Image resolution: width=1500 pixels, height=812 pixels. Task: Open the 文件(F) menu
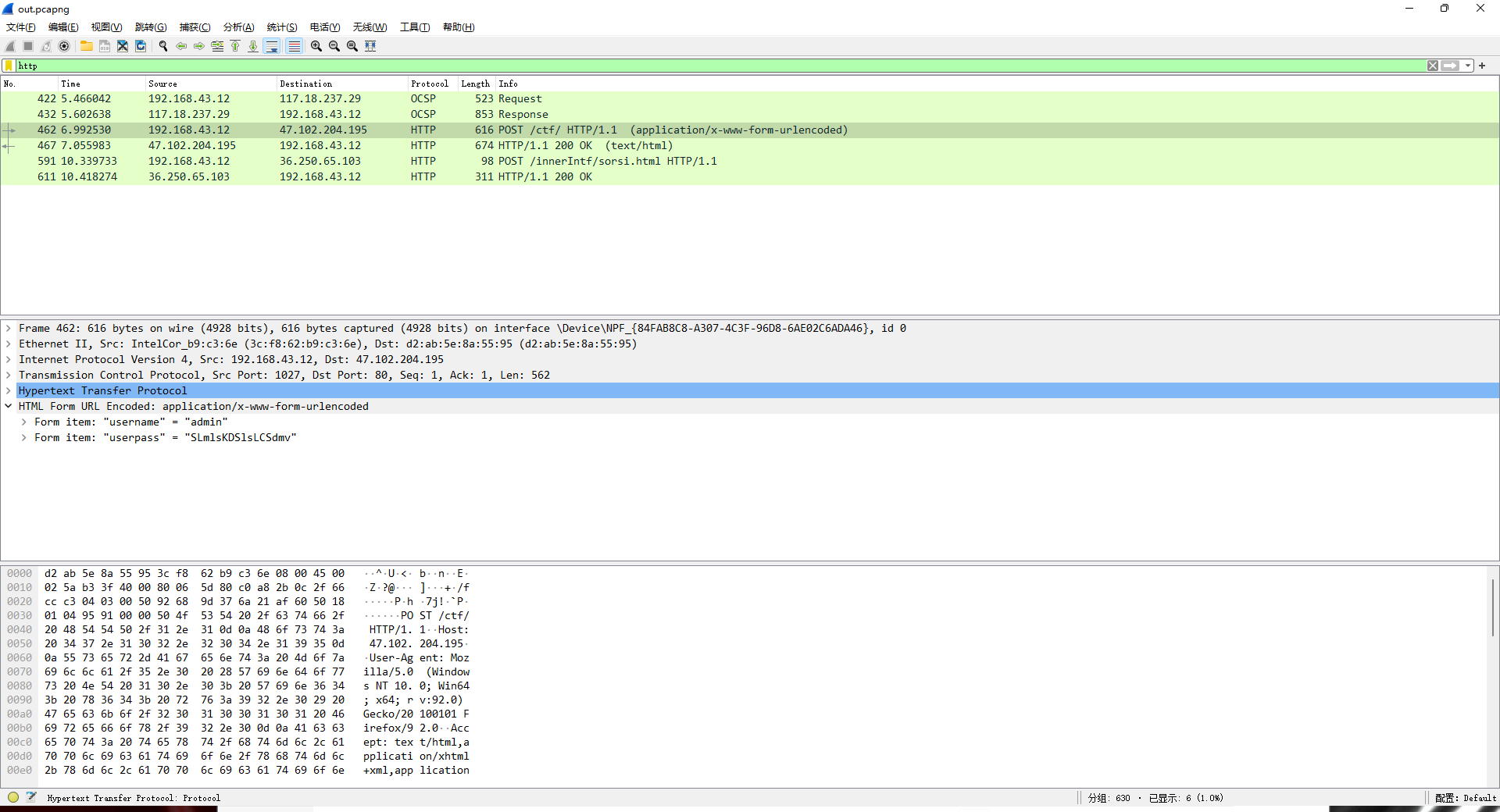point(21,27)
